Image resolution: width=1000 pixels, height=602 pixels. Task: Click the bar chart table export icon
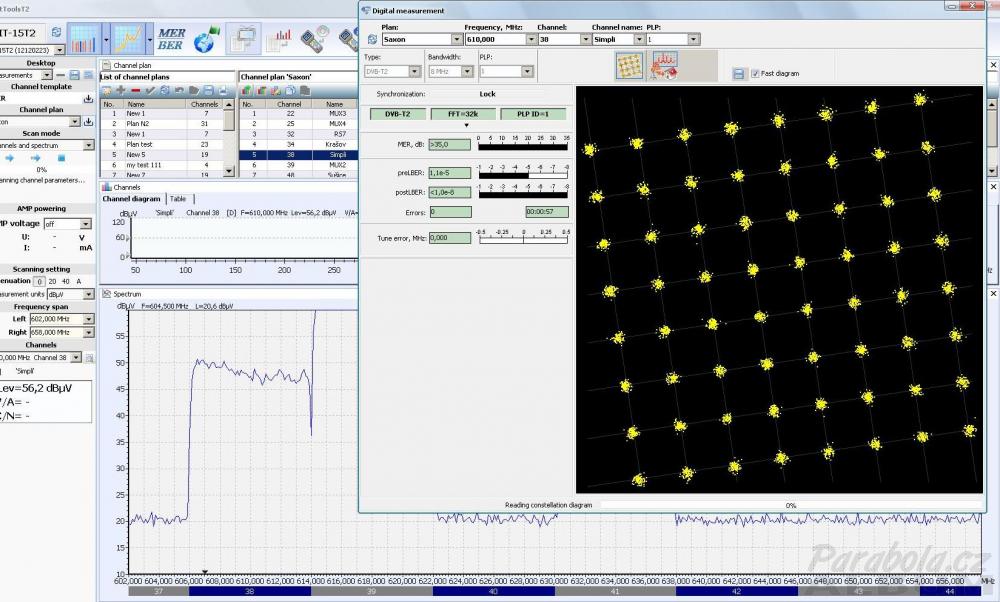coord(279,40)
